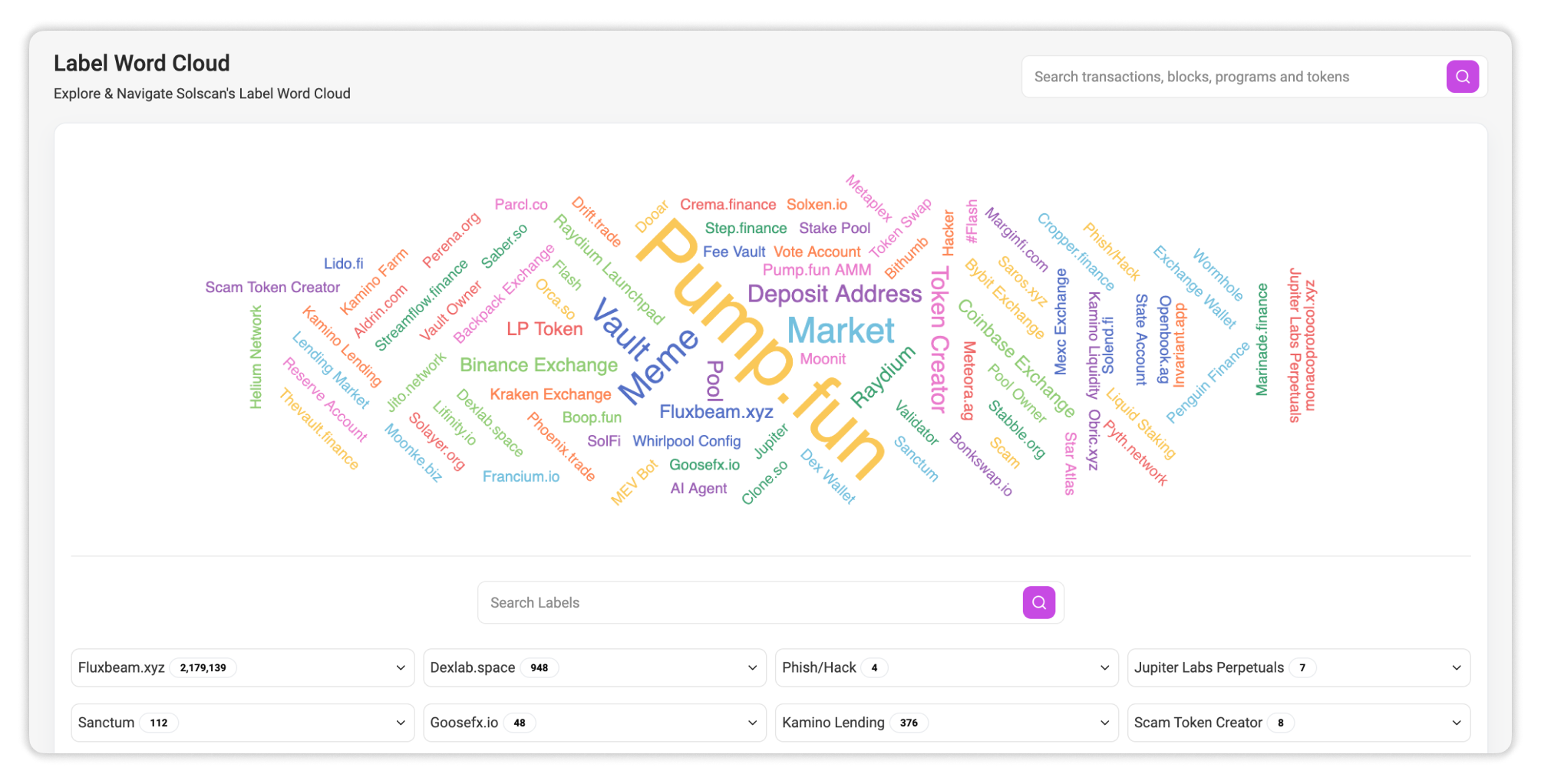1541x784 pixels.
Task: Select the LP Token word
Action: (x=544, y=329)
